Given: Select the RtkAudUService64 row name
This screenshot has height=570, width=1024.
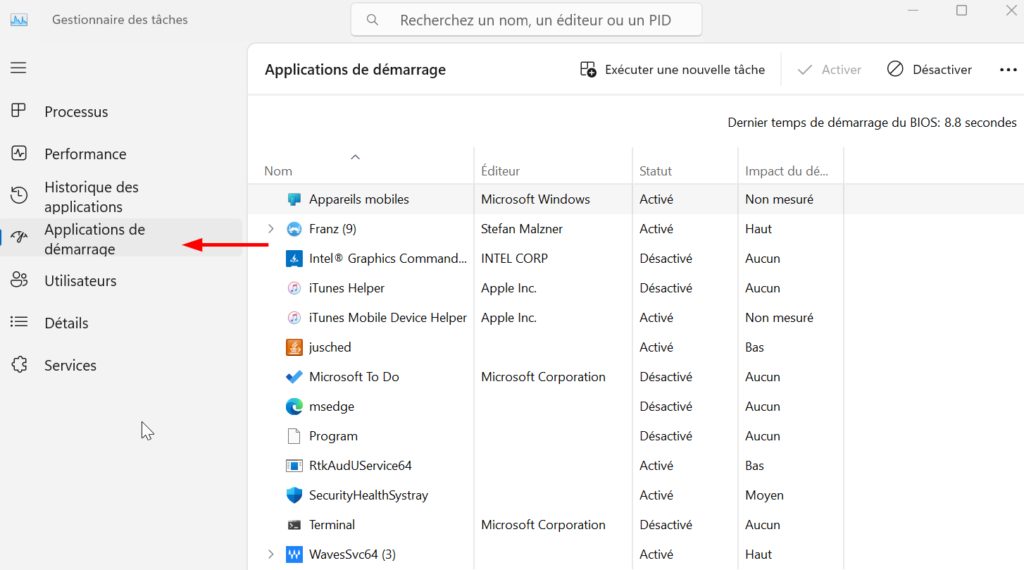Looking at the screenshot, I should [360, 466].
